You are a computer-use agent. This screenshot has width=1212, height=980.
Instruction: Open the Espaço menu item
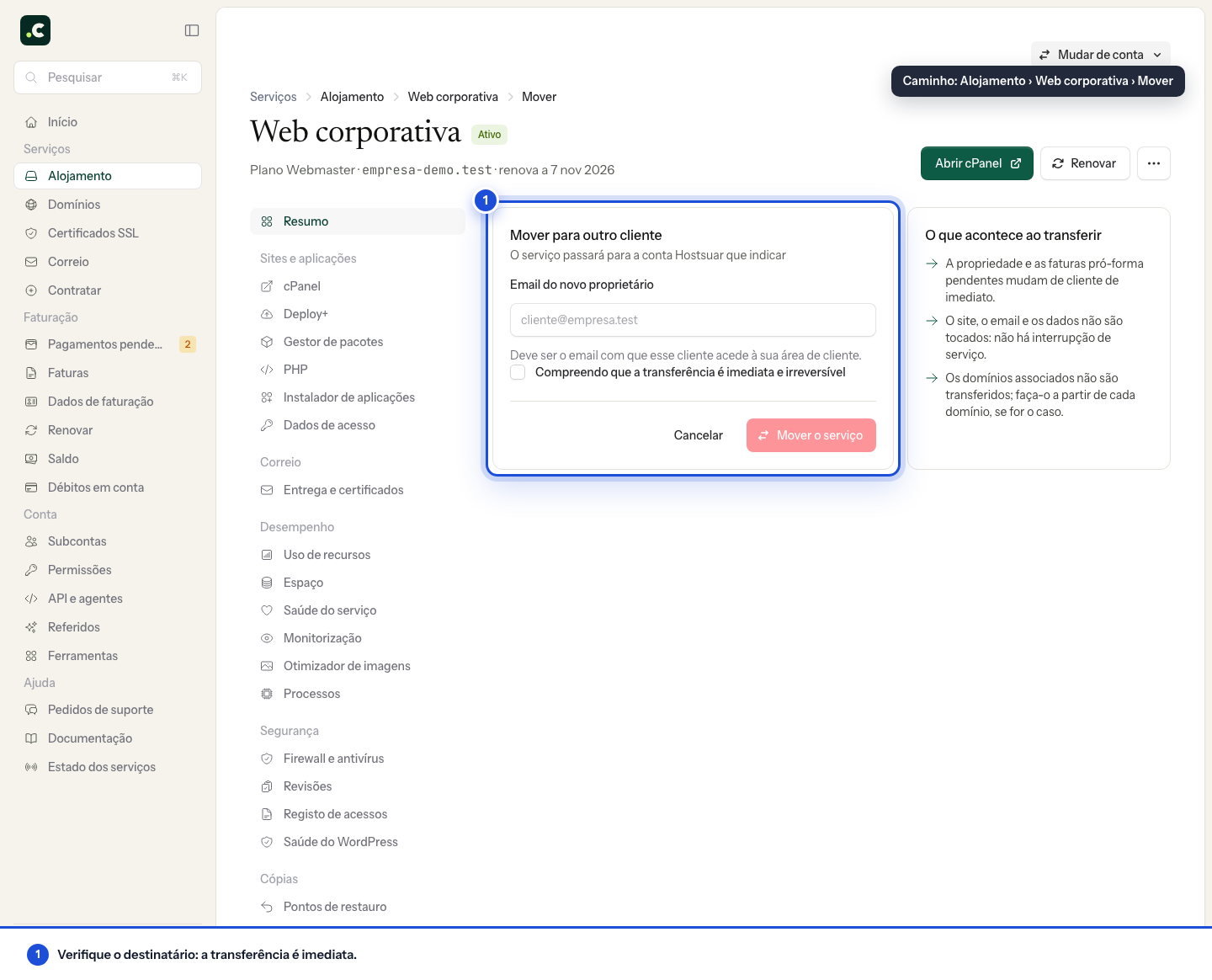(x=358, y=583)
